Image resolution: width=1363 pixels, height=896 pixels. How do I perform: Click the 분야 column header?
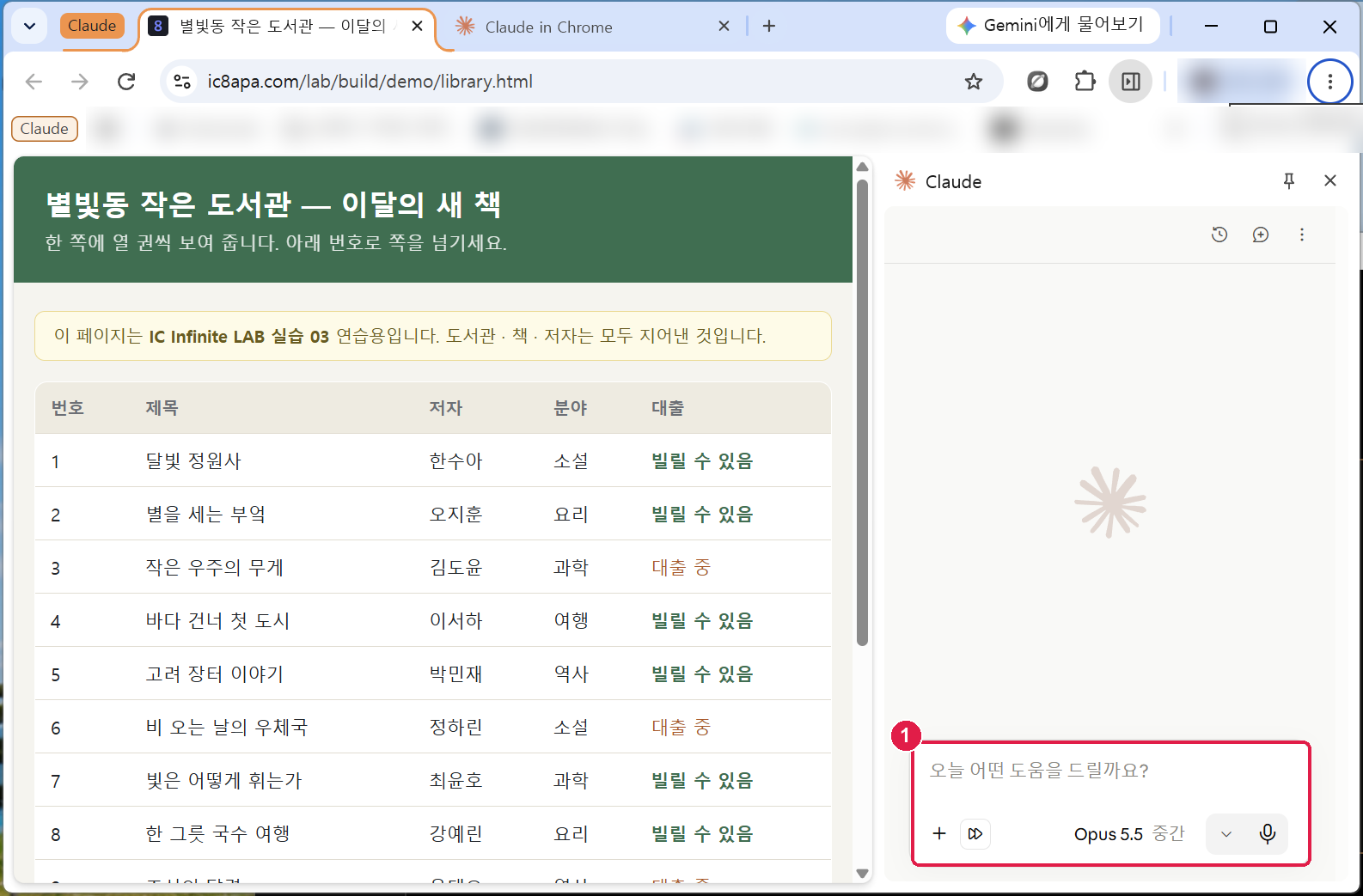click(x=570, y=408)
